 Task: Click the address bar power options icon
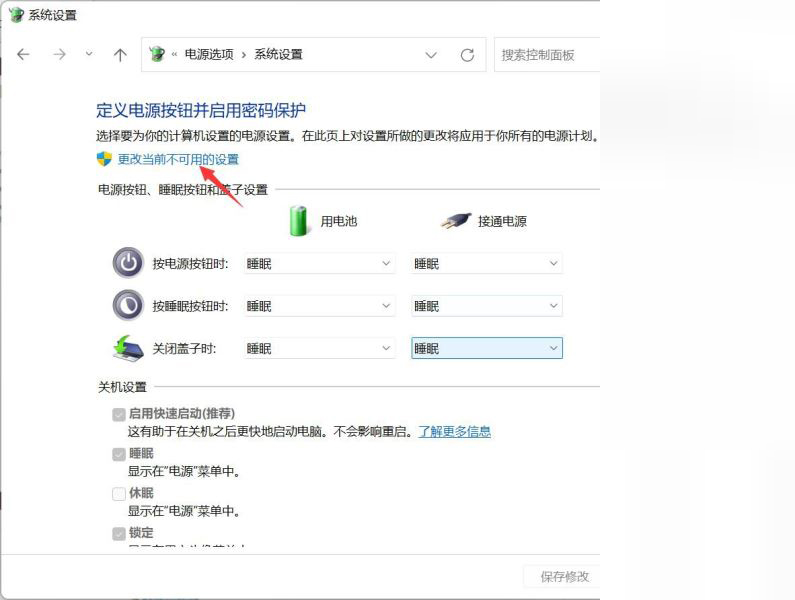click(157, 54)
